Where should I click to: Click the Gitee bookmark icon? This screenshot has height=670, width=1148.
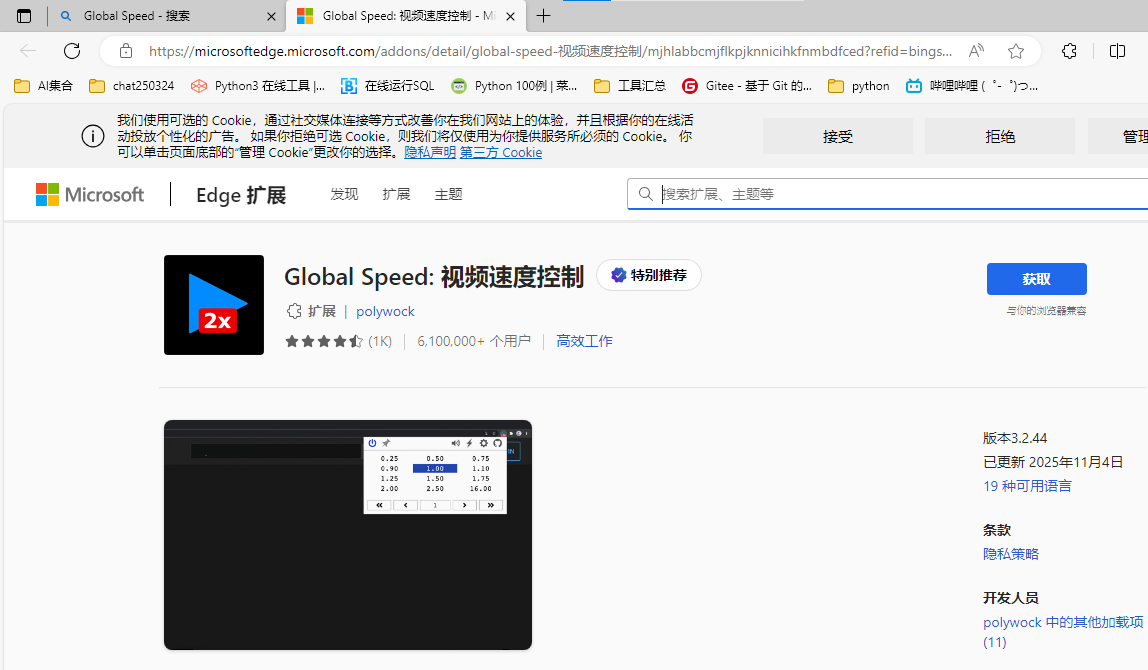[690, 86]
